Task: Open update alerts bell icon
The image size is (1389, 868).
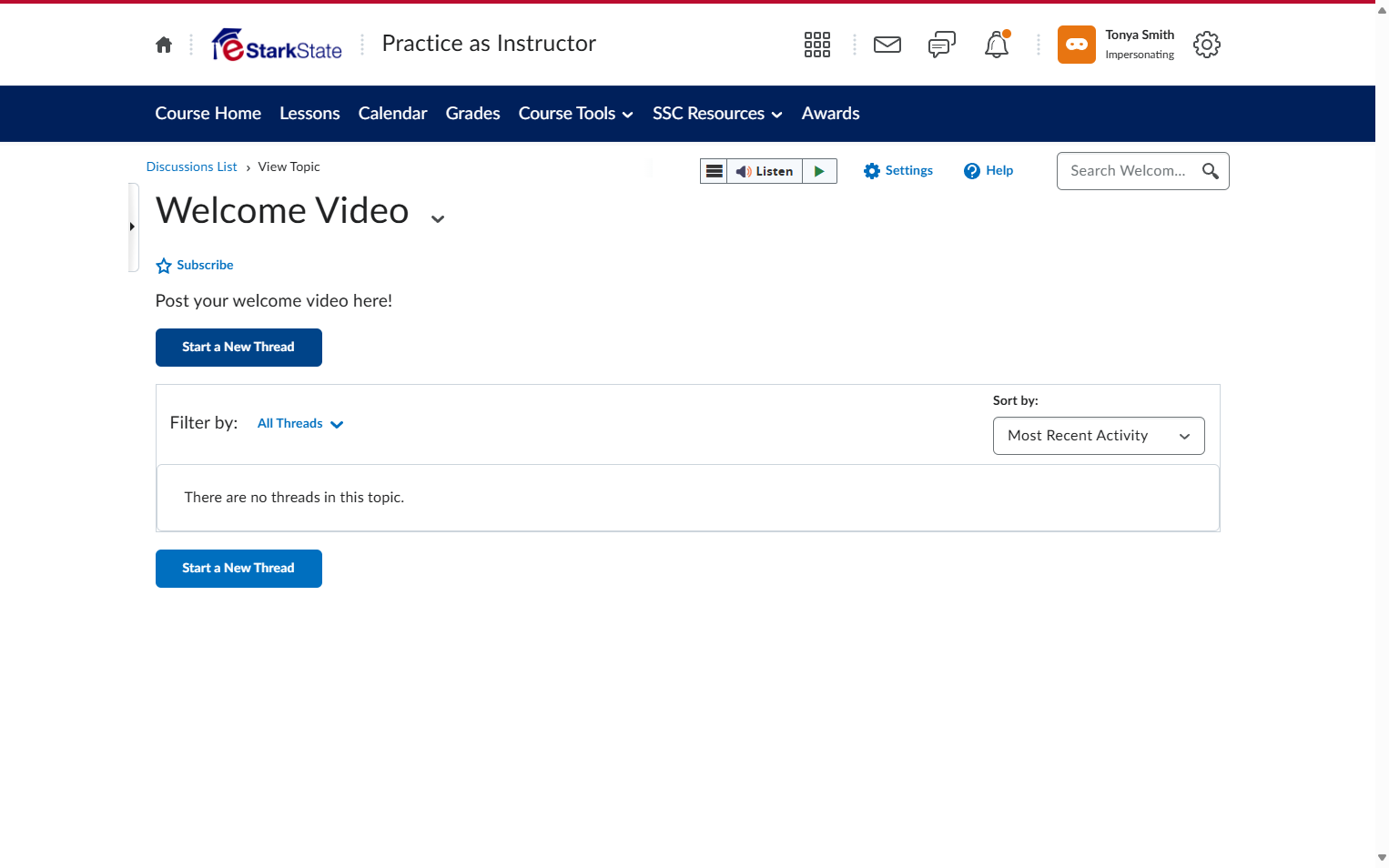Action: [997, 45]
